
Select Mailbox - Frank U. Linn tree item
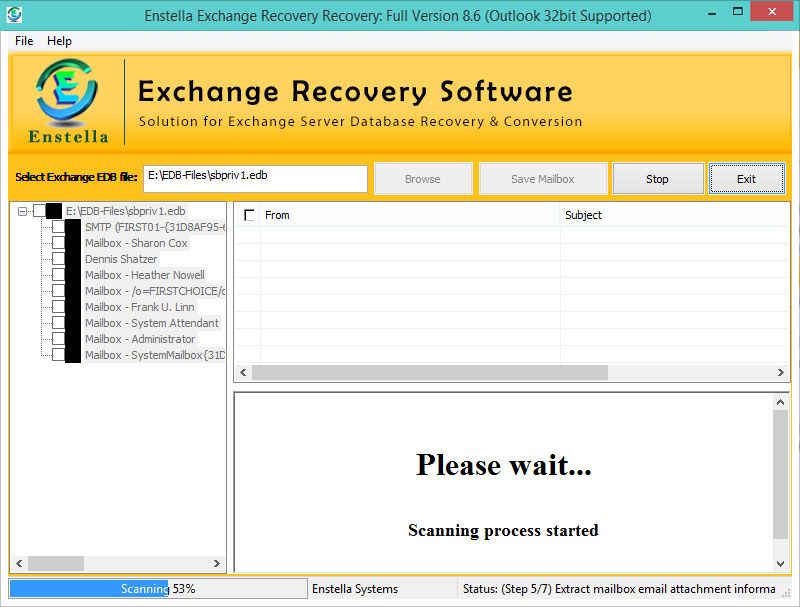coord(140,307)
